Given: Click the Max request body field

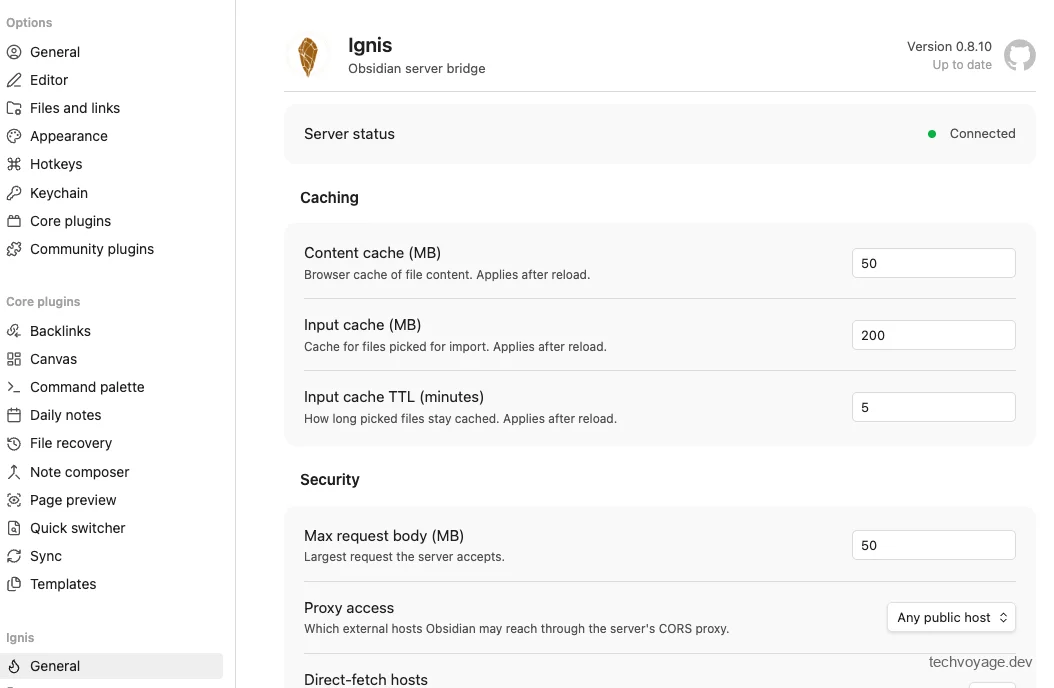Looking at the screenshot, I should (934, 545).
